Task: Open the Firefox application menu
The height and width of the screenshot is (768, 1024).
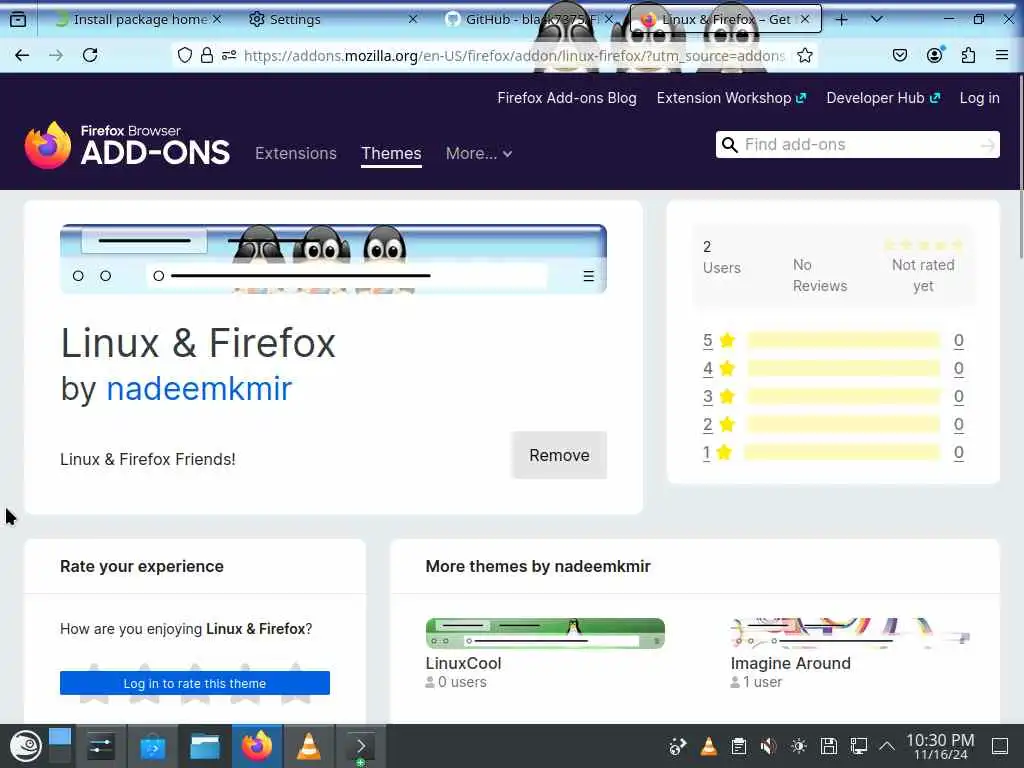Action: [1002, 56]
